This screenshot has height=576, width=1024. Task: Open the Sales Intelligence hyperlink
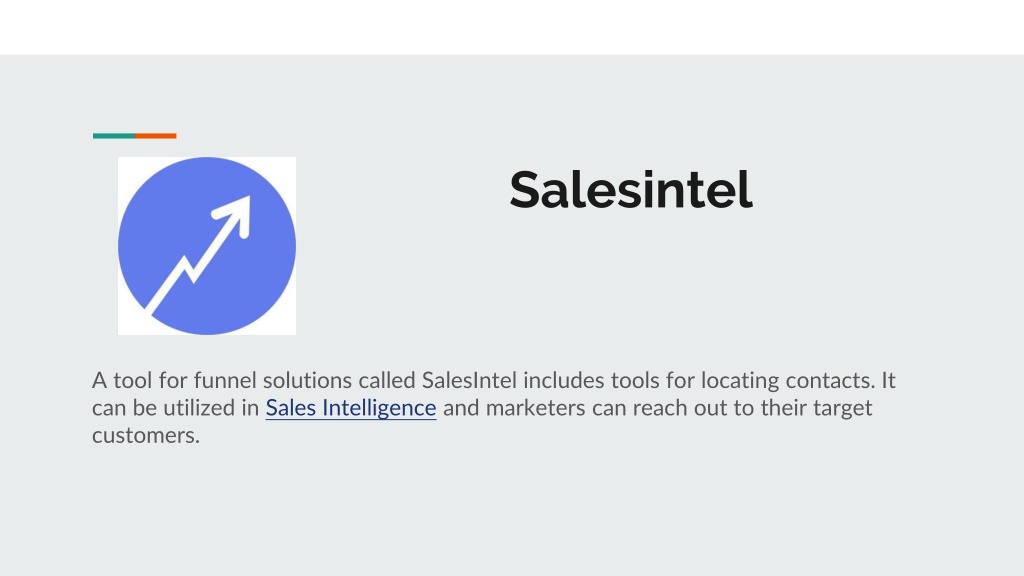point(351,408)
